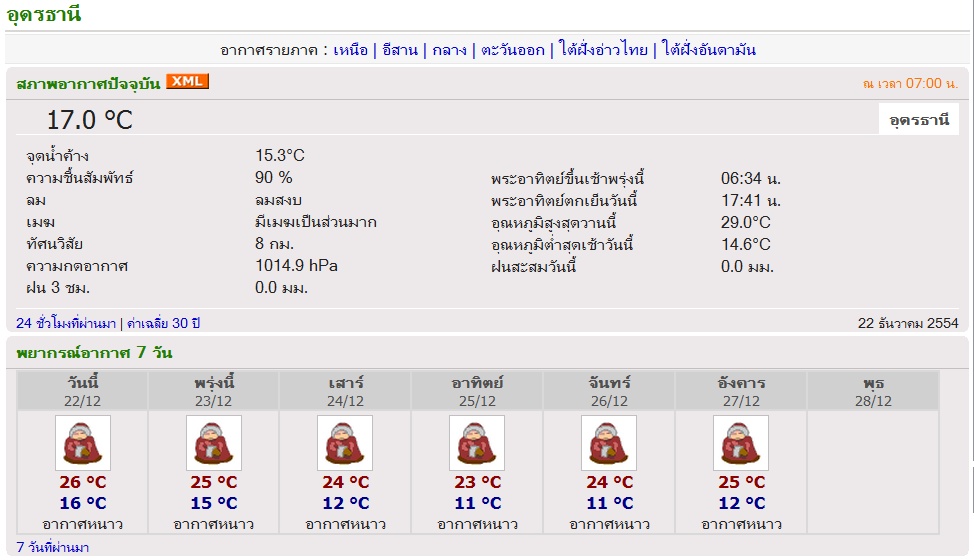
Task: Open the อีสาน regional weather link
Action: point(399,50)
